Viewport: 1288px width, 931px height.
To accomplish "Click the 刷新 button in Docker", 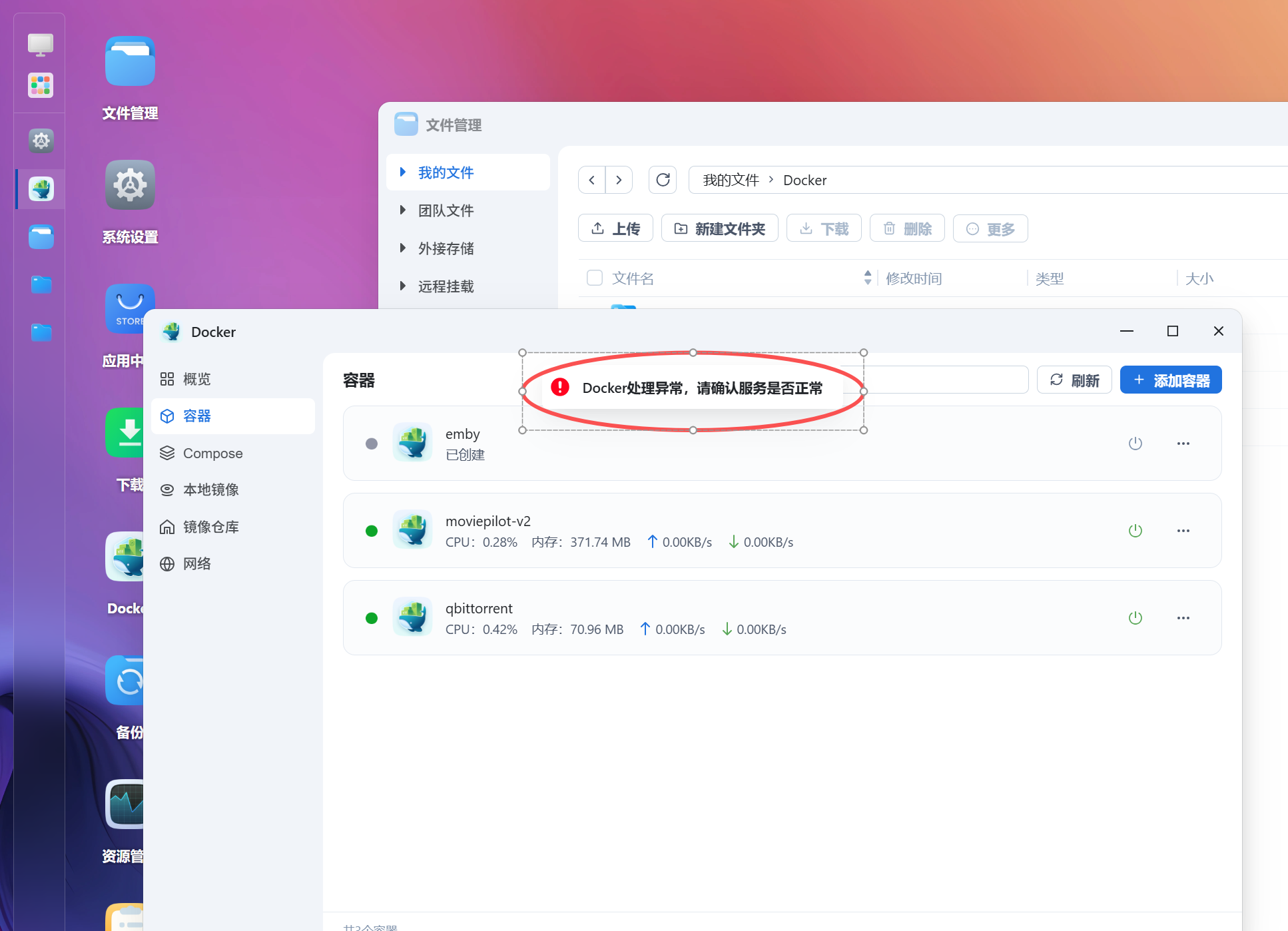I will pyautogui.click(x=1074, y=380).
